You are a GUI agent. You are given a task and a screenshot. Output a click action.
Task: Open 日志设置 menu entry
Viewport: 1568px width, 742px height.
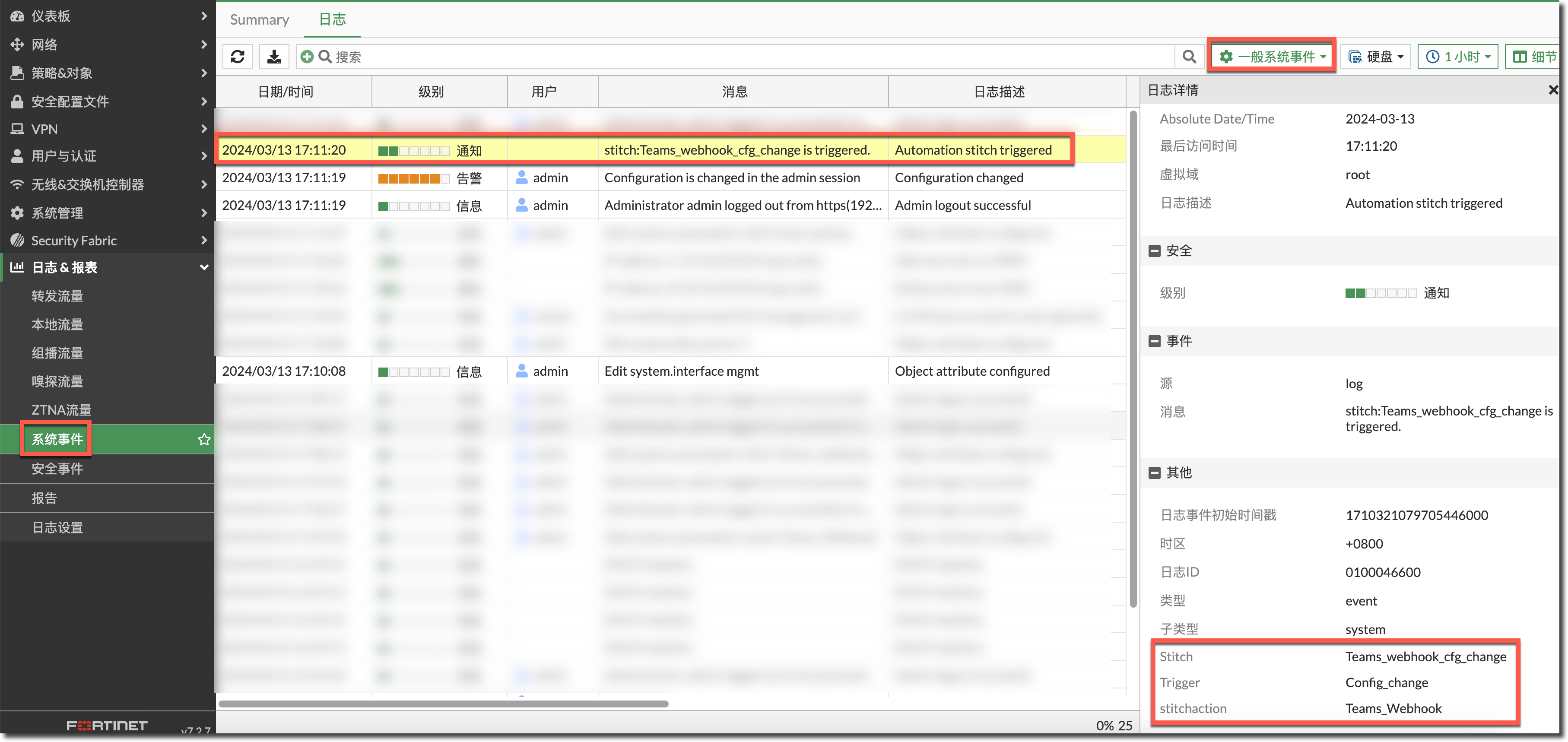[57, 527]
